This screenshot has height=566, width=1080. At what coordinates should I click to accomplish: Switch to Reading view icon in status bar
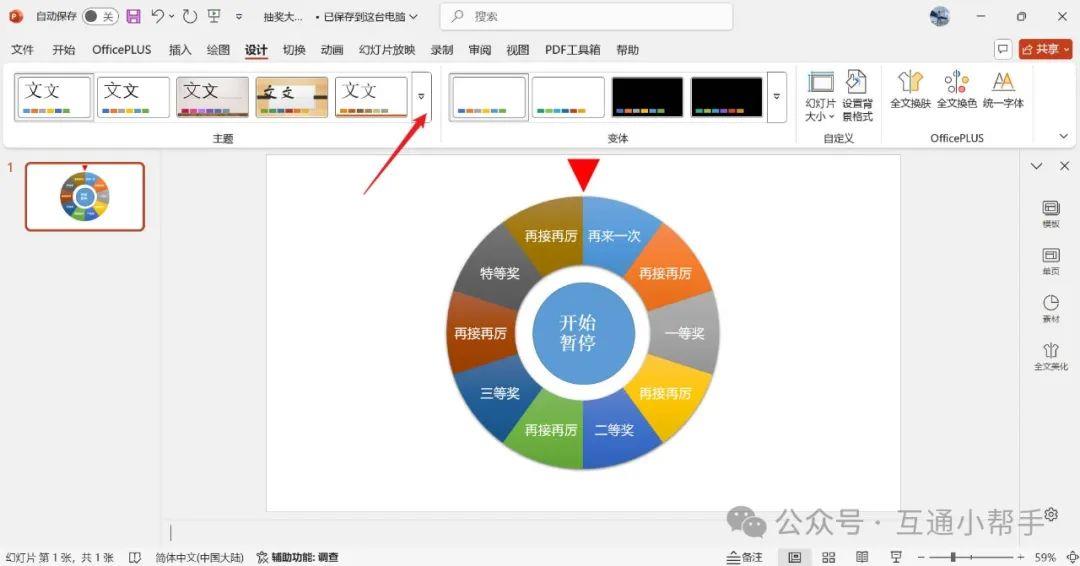862,557
